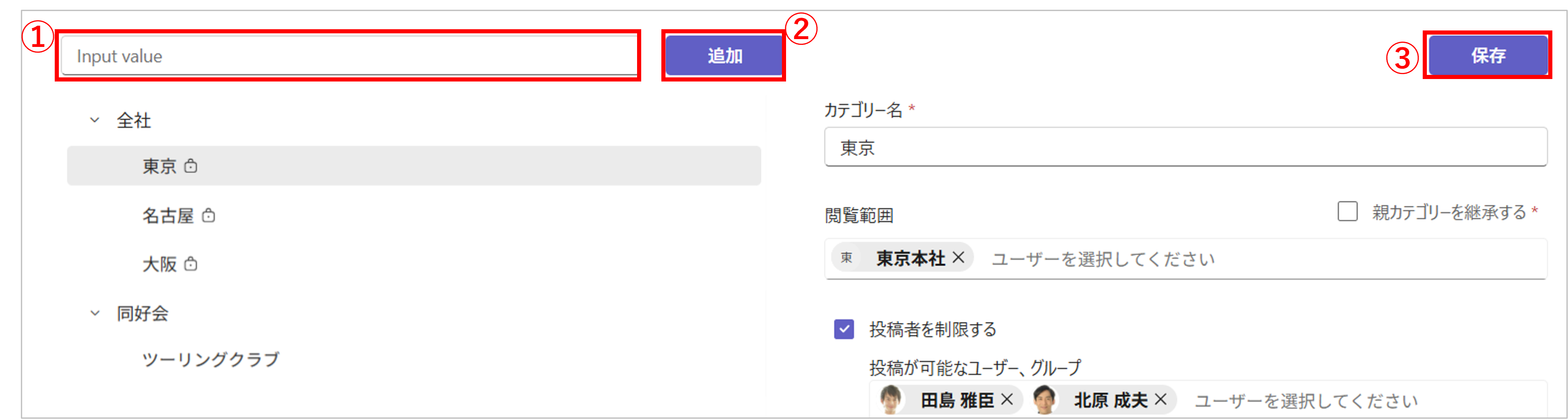Click the lock icon next to 東京
This screenshot has width=1568, height=419.
[x=191, y=165]
